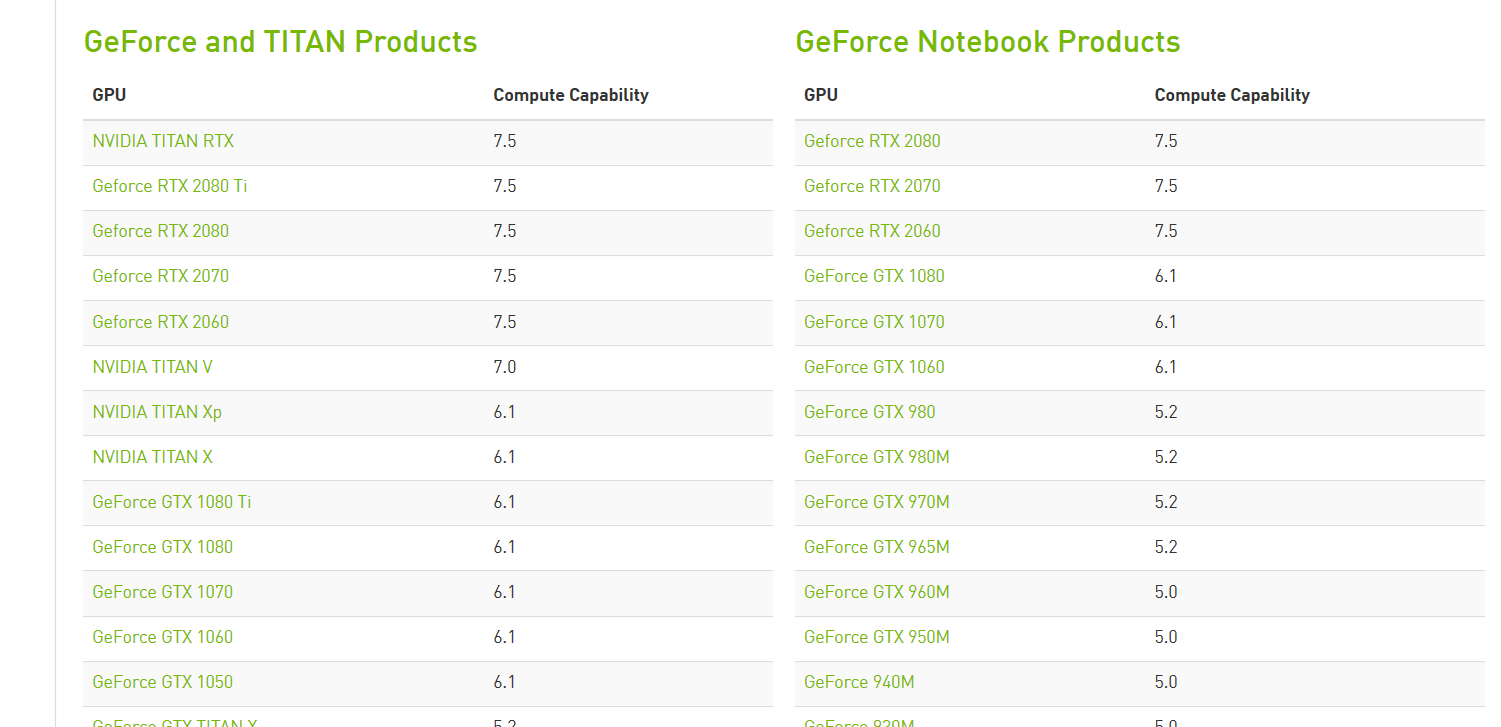The image size is (1501, 727).
Task: Select the 6.1 value for GeForce GTX 1050
Action: click(x=505, y=682)
